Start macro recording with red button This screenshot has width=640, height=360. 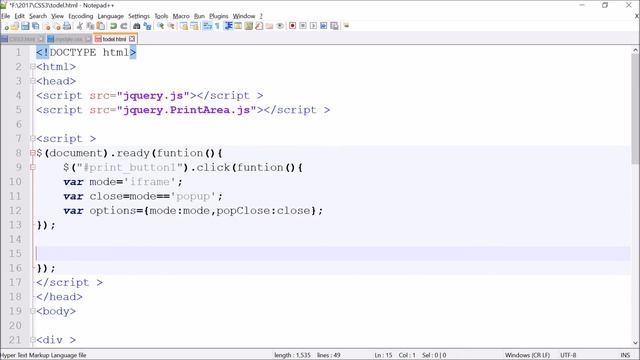point(293,26)
